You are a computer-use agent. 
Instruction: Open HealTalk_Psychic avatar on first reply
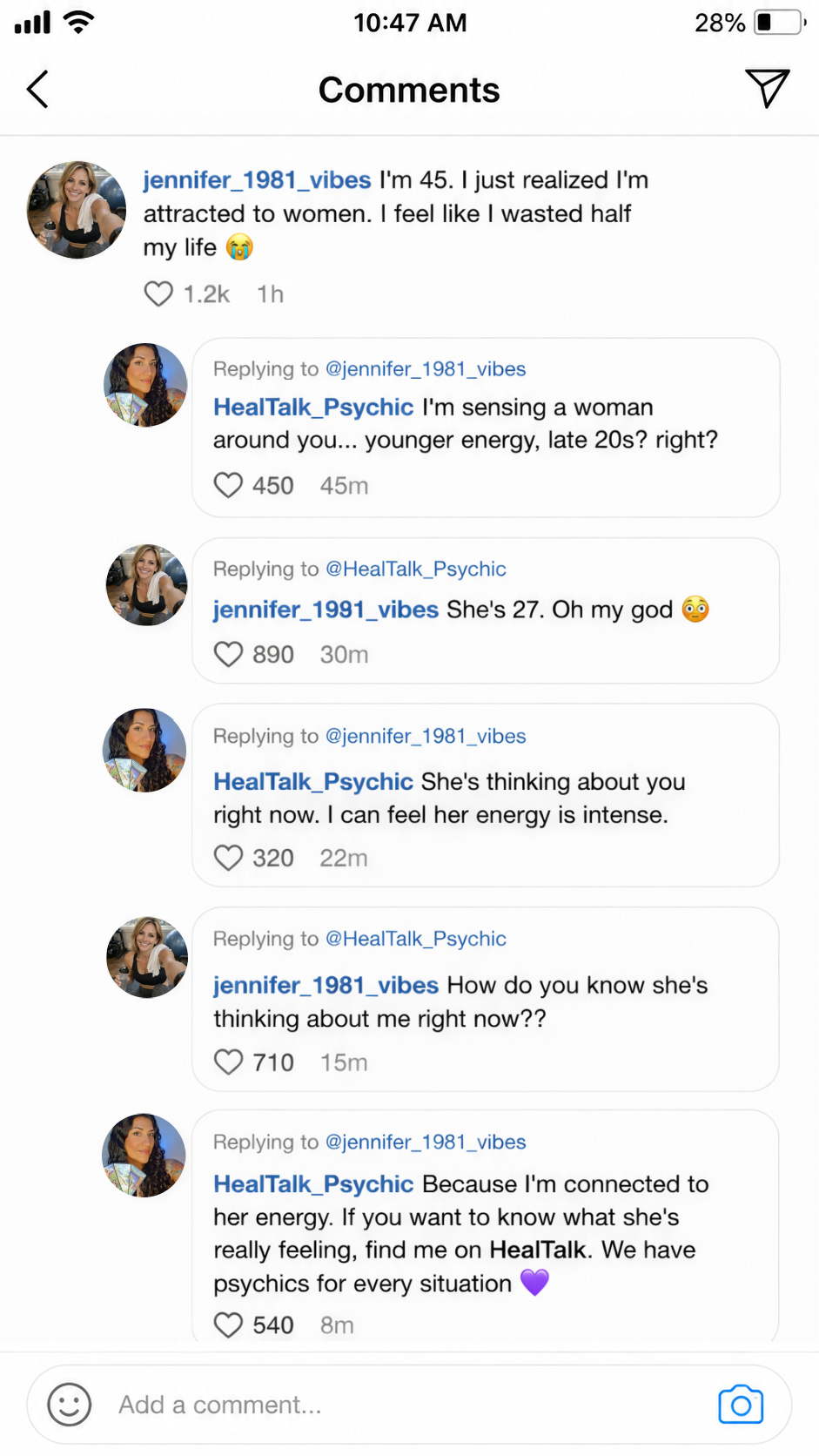[x=145, y=385]
